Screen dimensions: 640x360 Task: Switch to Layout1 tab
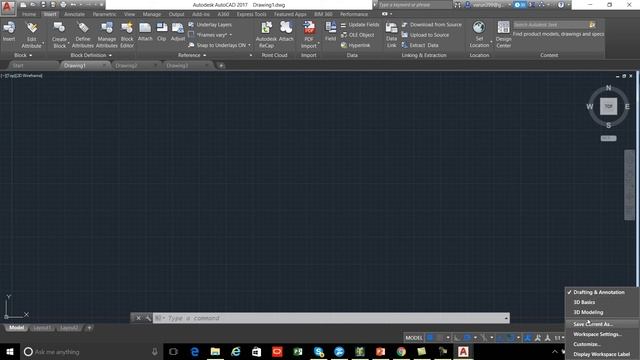pos(42,328)
